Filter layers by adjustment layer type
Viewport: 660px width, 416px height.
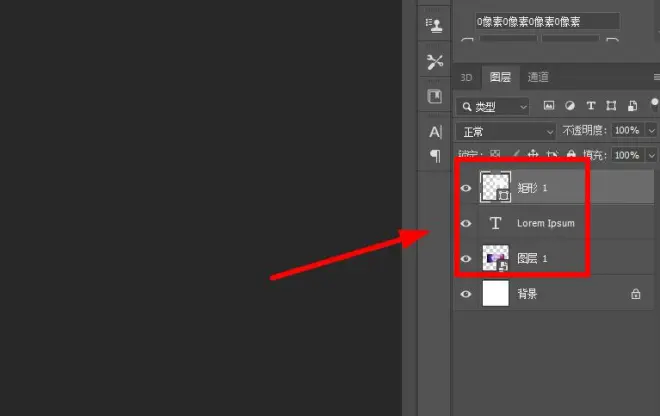click(570, 106)
